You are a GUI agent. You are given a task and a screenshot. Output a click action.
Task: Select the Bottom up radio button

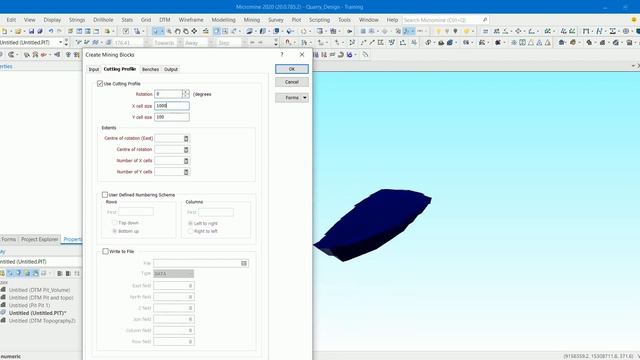tap(115, 231)
